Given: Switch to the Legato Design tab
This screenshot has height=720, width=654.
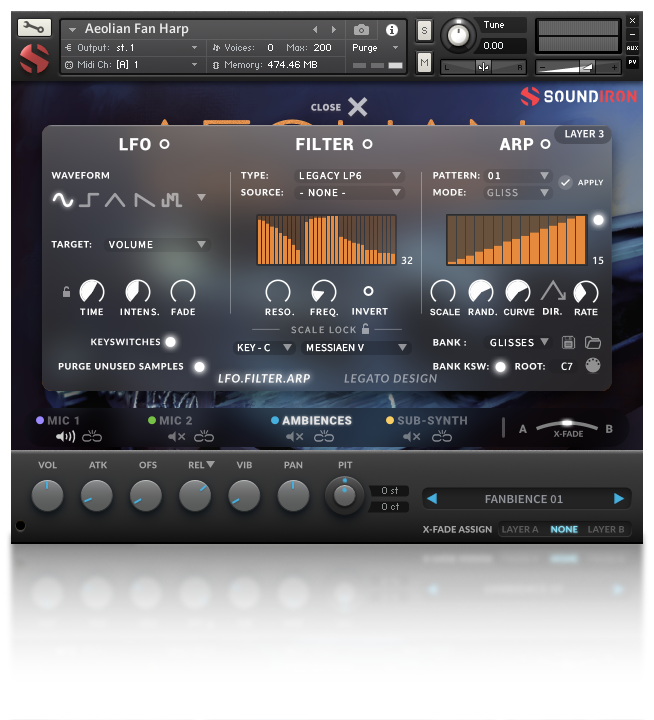Looking at the screenshot, I should (x=390, y=379).
